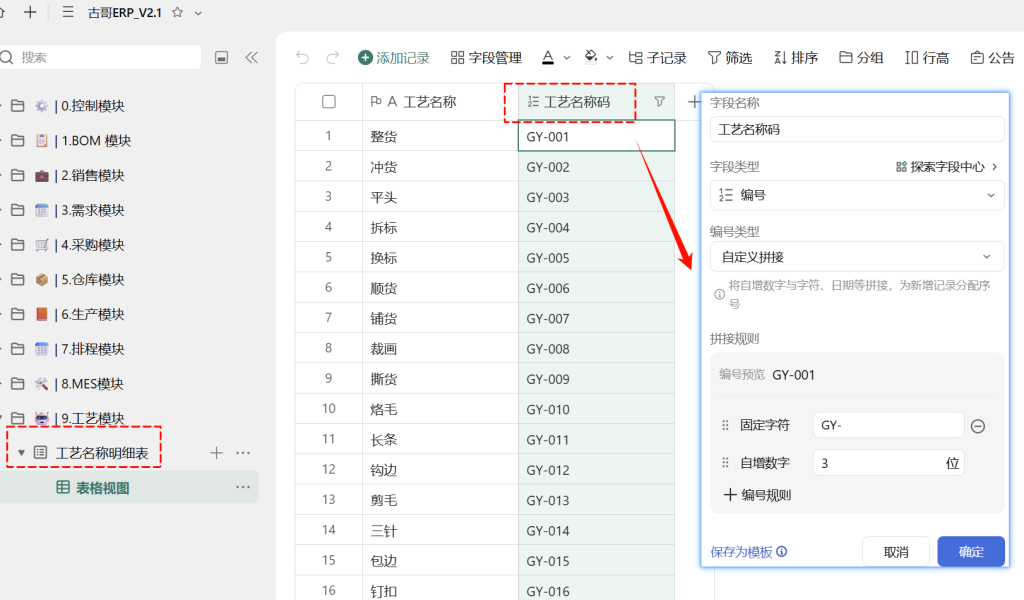
Task: Open the 分组 group tool
Action: [x=861, y=58]
